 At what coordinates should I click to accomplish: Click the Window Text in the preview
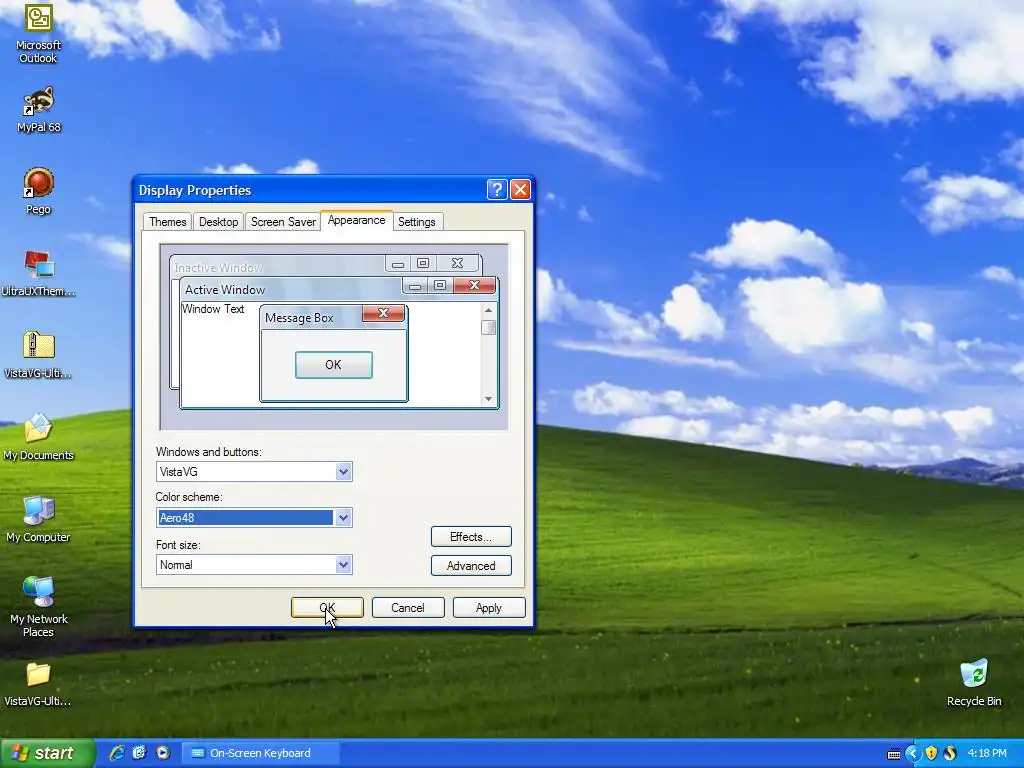[x=213, y=309]
